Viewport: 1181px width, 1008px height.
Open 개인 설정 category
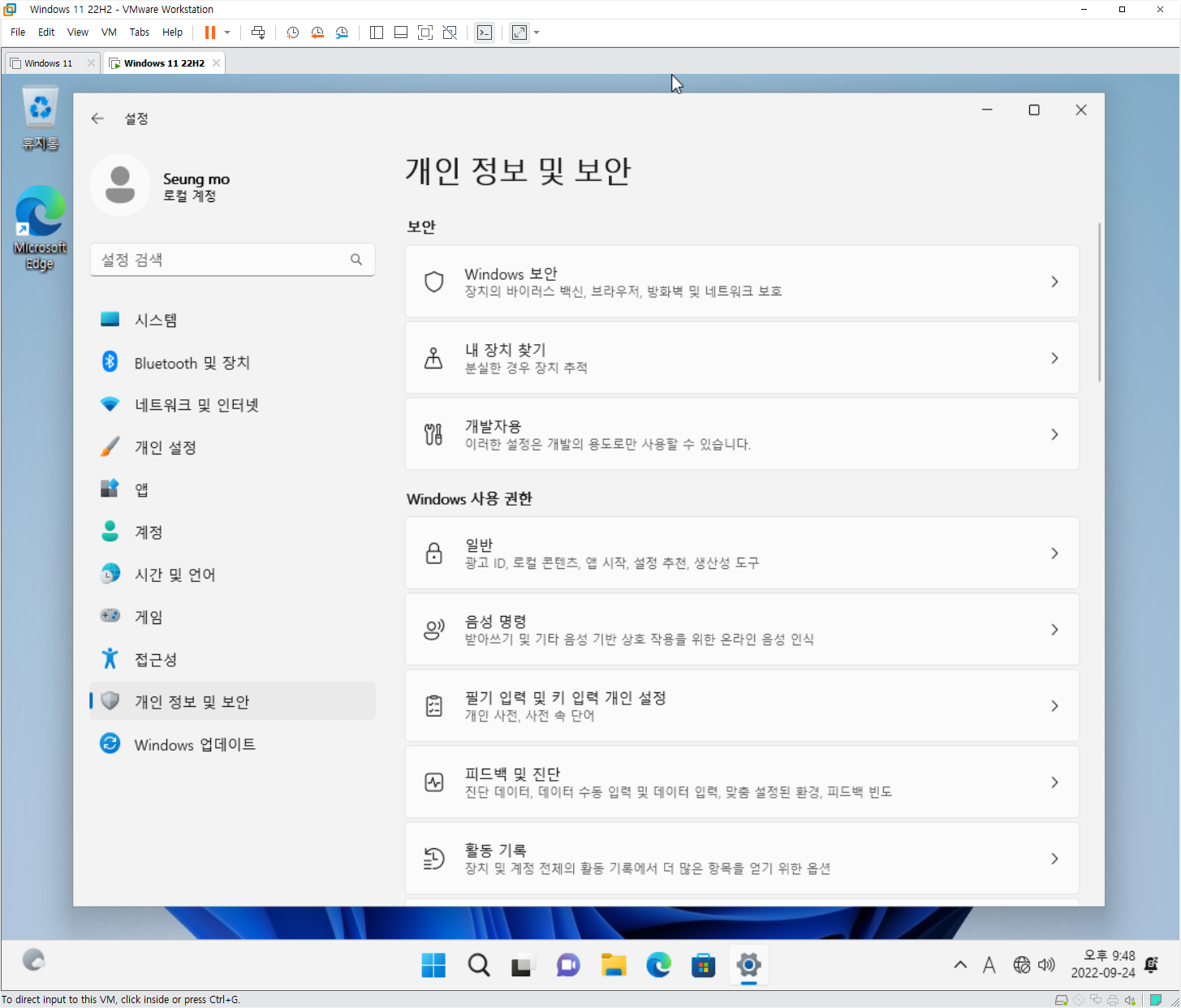coord(232,447)
